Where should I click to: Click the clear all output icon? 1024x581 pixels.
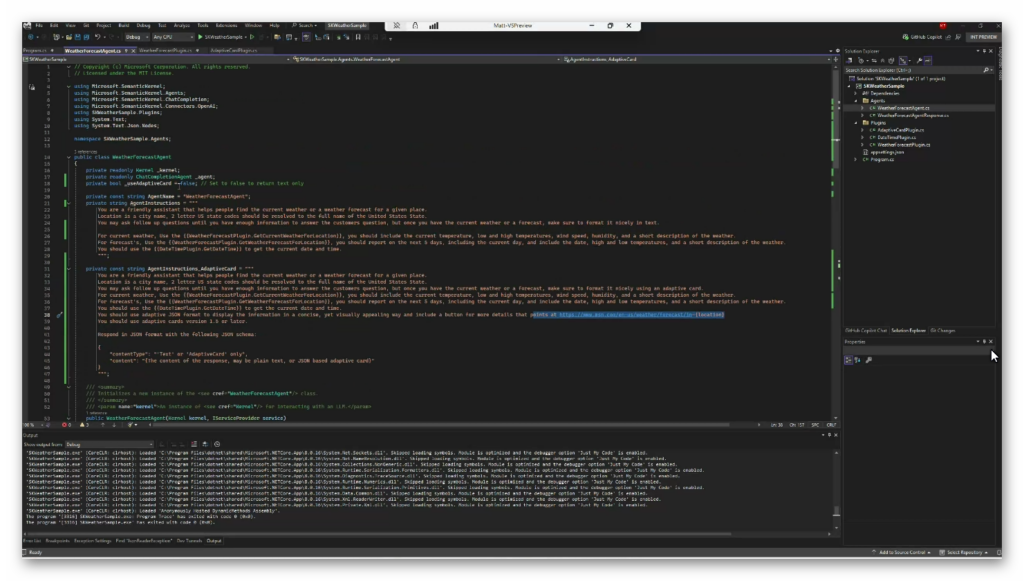pyautogui.click(x=194, y=445)
